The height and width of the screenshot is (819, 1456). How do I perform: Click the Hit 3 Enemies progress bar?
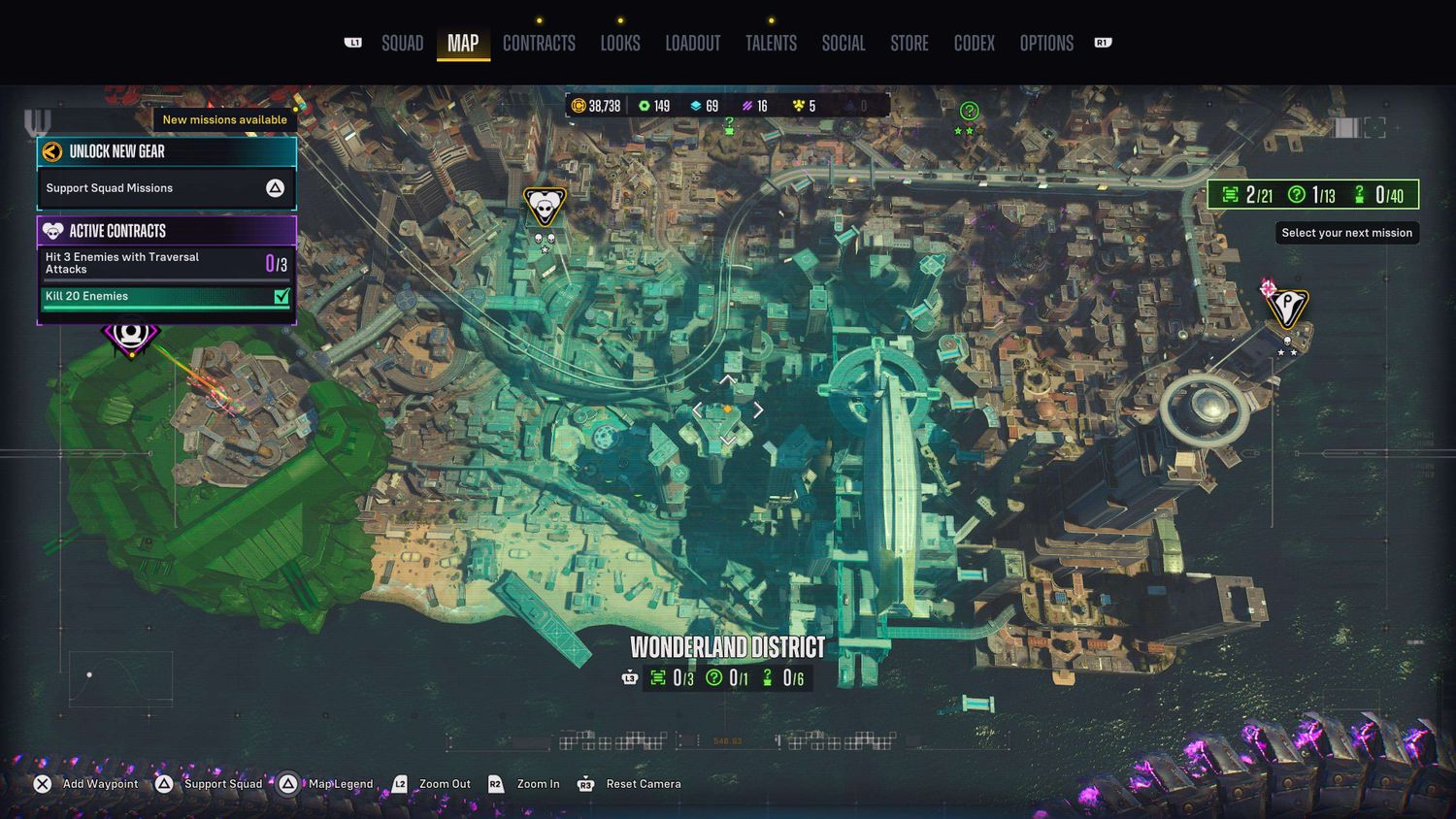pyautogui.click(x=155, y=280)
